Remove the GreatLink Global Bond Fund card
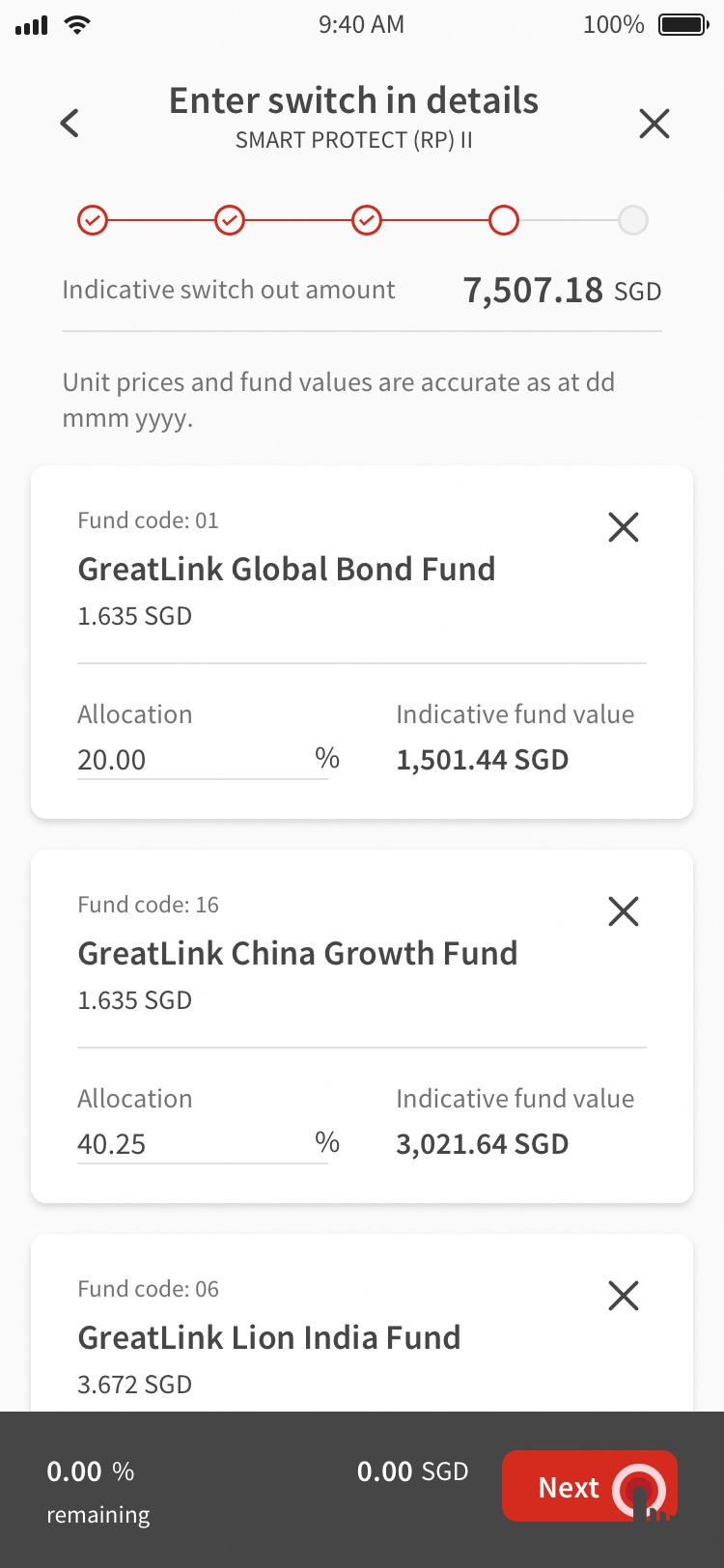Image resolution: width=724 pixels, height=1568 pixels. point(624,527)
